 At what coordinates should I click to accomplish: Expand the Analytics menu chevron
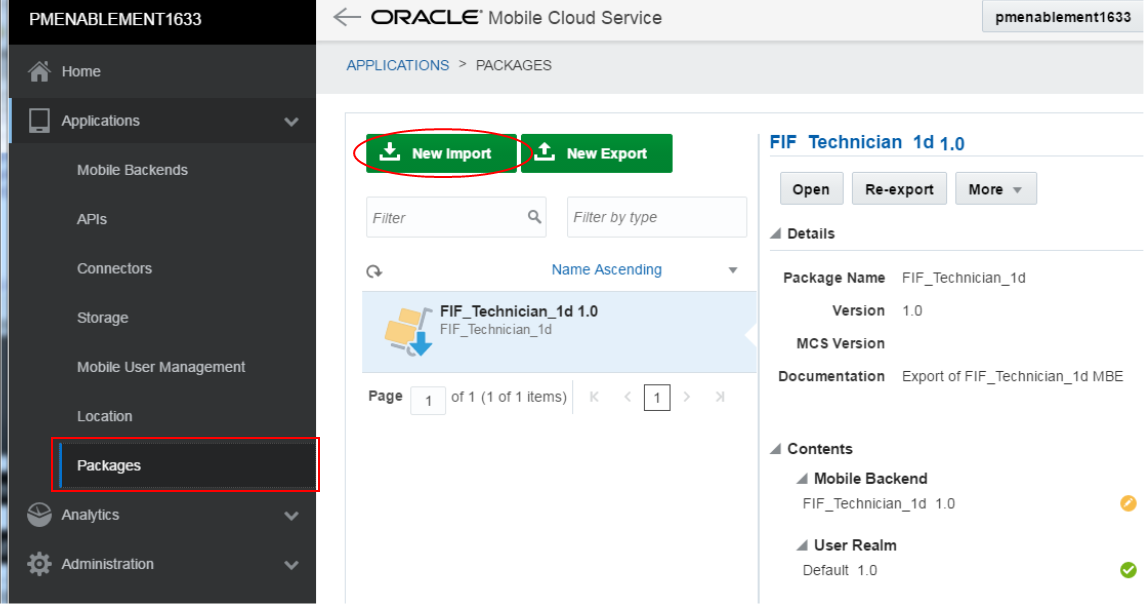(x=291, y=516)
